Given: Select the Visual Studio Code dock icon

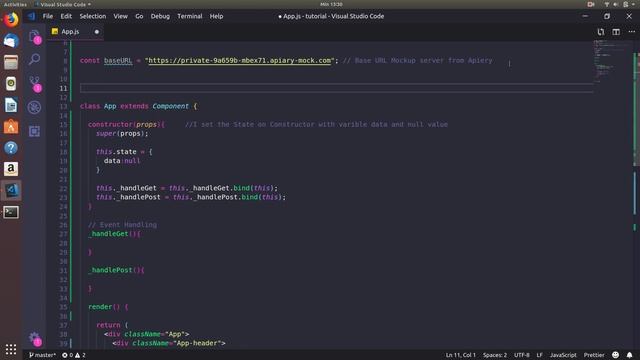Looking at the screenshot, I should tap(11, 191).
